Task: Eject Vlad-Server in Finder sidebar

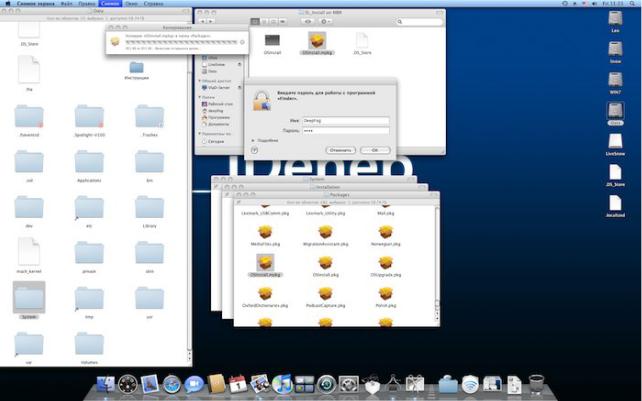Action: click(240, 88)
